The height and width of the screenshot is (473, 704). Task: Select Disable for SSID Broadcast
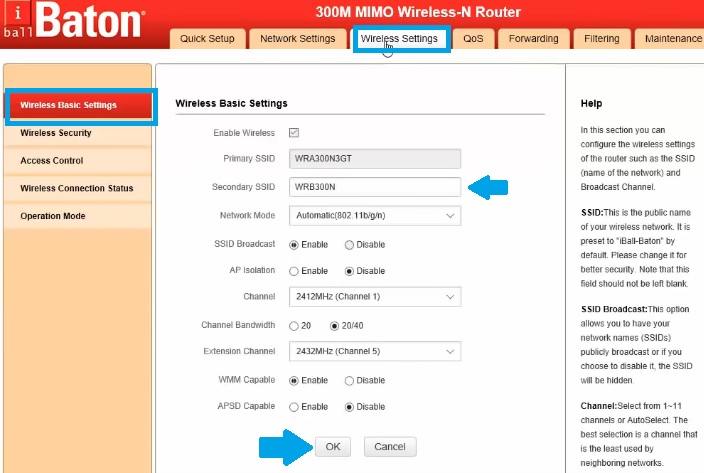click(x=349, y=244)
